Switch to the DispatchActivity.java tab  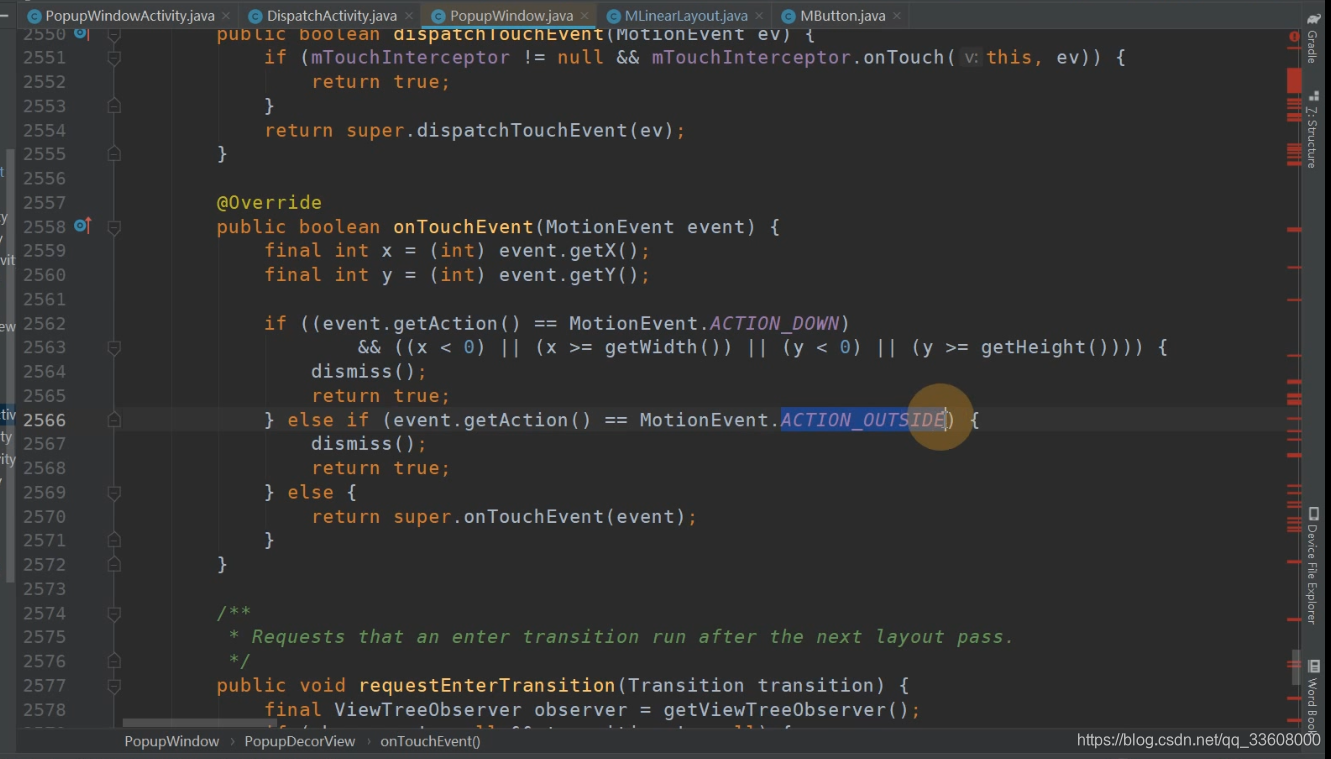[332, 16]
